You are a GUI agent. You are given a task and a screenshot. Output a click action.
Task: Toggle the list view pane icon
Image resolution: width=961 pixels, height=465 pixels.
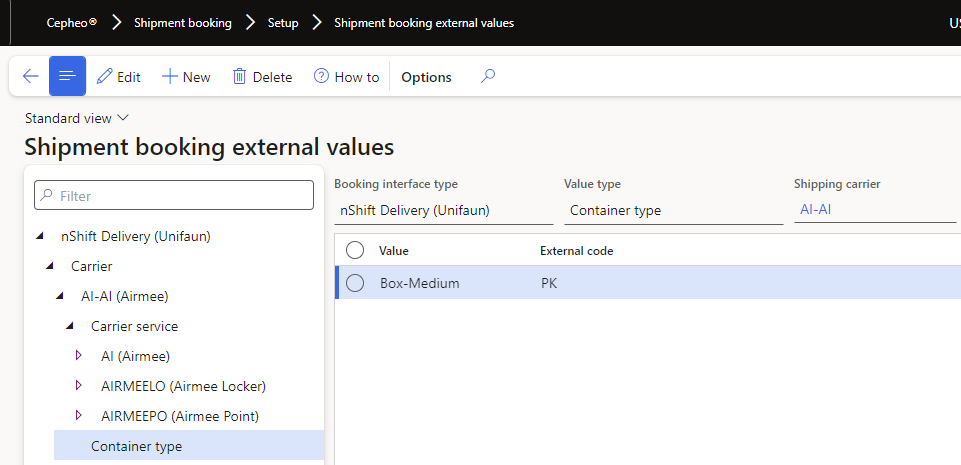coord(67,77)
